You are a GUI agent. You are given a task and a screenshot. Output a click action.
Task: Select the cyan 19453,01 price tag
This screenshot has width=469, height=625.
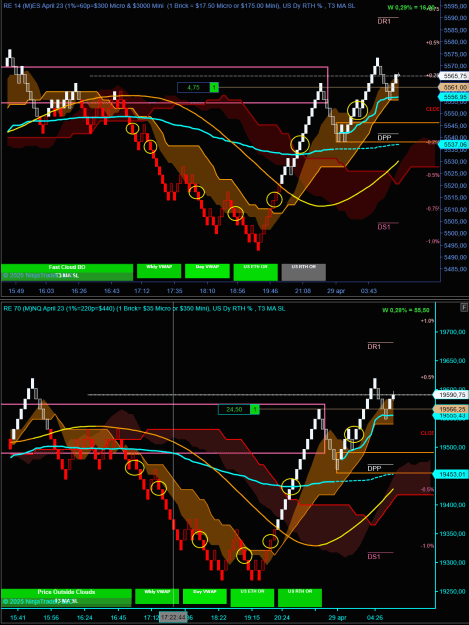coord(451,474)
